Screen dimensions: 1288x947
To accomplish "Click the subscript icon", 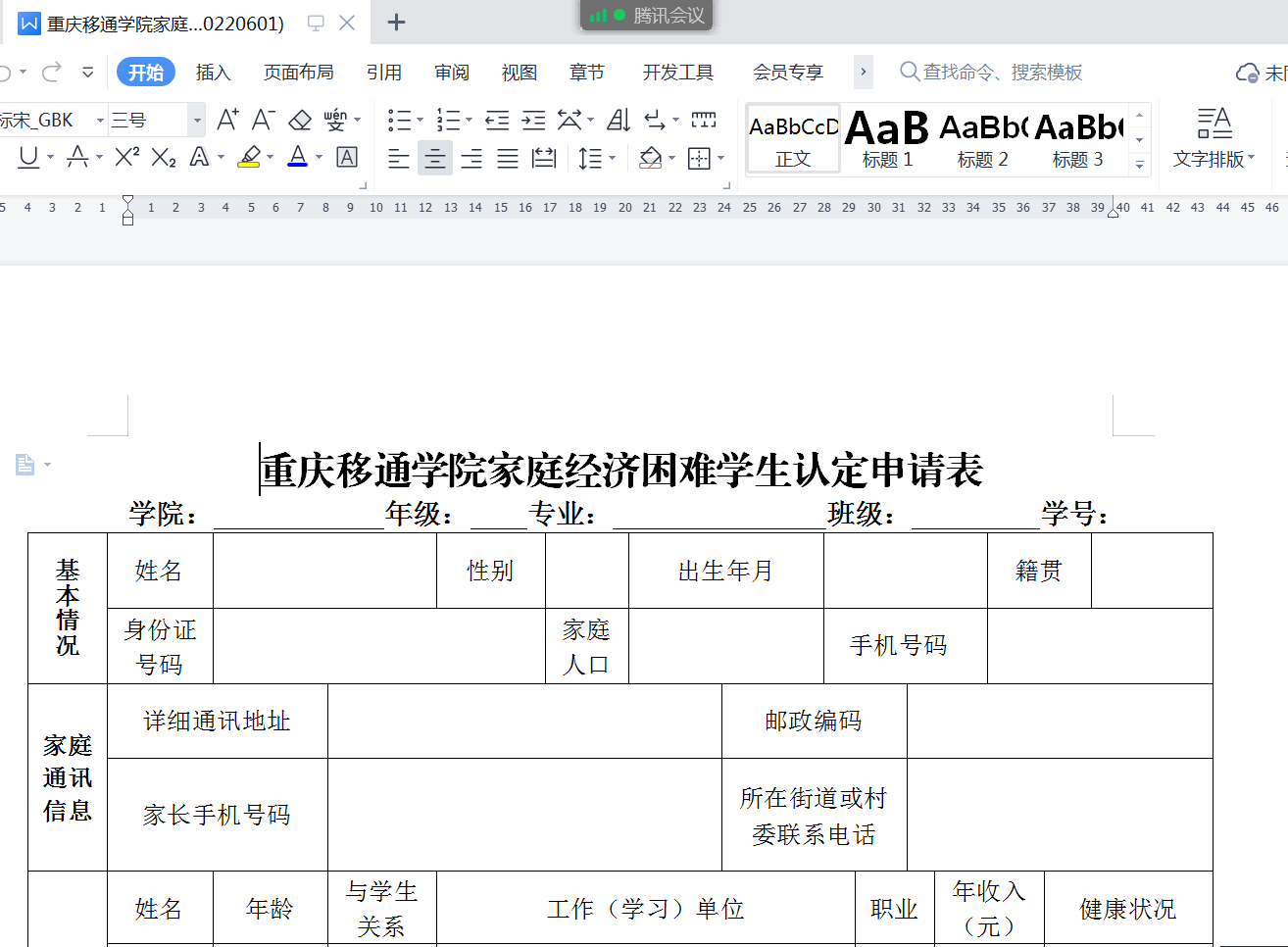I will [x=164, y=157].
